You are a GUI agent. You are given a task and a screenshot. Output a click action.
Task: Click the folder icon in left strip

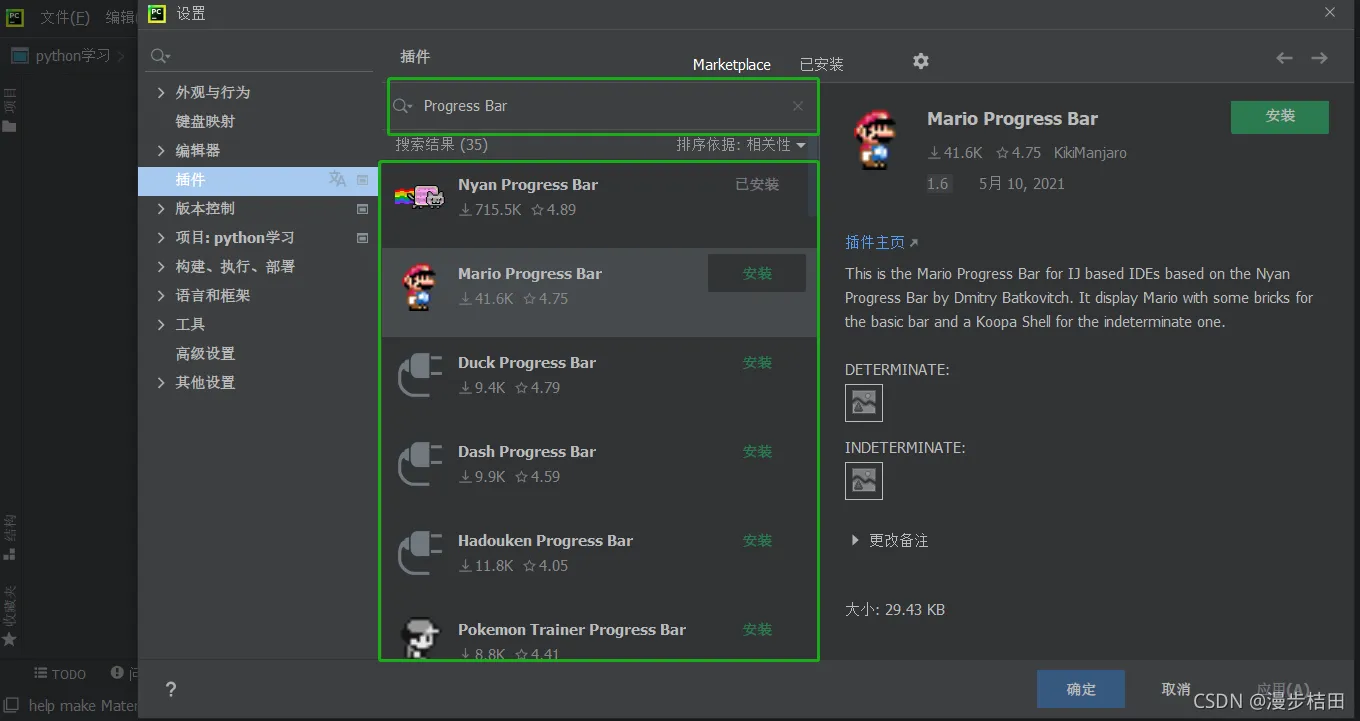[10, 126]
